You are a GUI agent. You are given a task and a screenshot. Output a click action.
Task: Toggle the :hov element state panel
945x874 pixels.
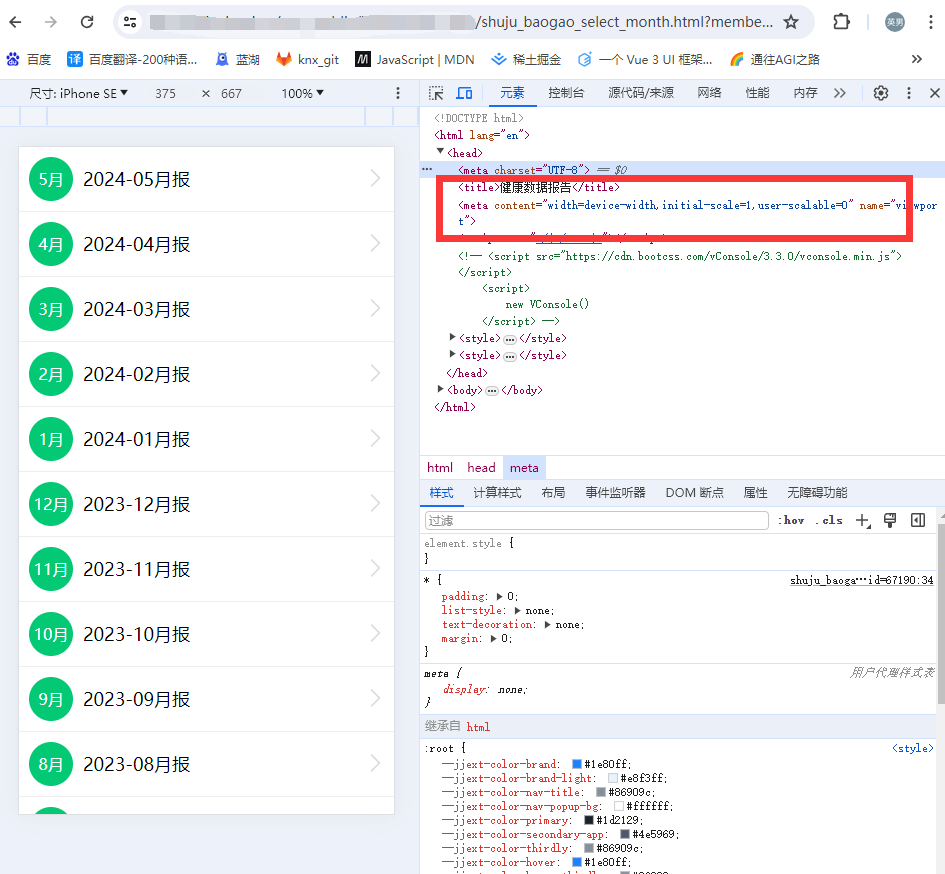pos(791,520)
